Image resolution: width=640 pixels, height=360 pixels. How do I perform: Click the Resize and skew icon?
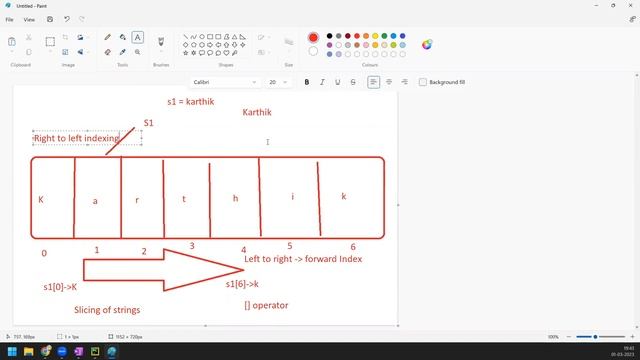tap(65, 52)
